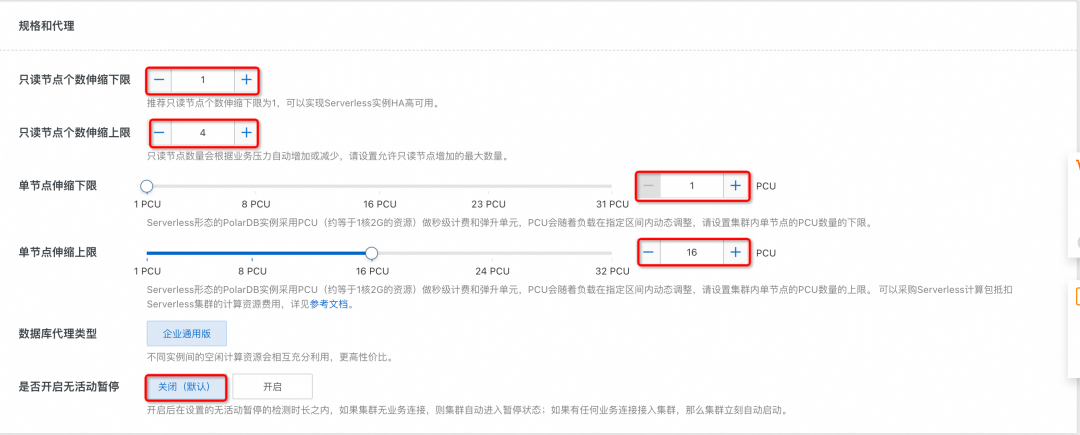Click plus button for single-node lower limit PCU
Image resolution: width=1080 pixels, height=435 pixels.
point(736,186)
